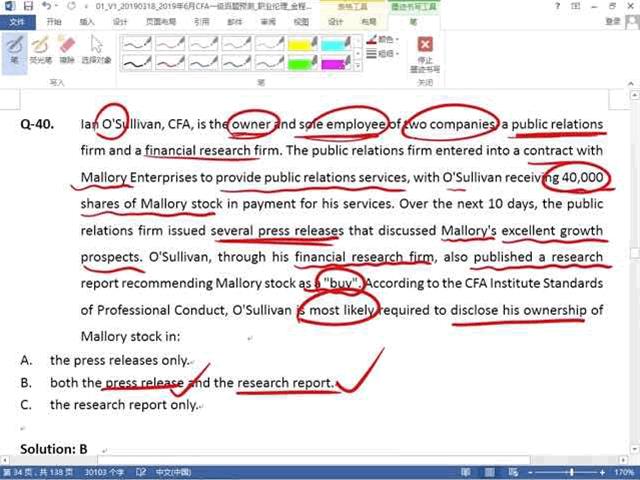Open the Insert (插入) ribbon tab
The image size is (640, 480).
pos(87,22)
